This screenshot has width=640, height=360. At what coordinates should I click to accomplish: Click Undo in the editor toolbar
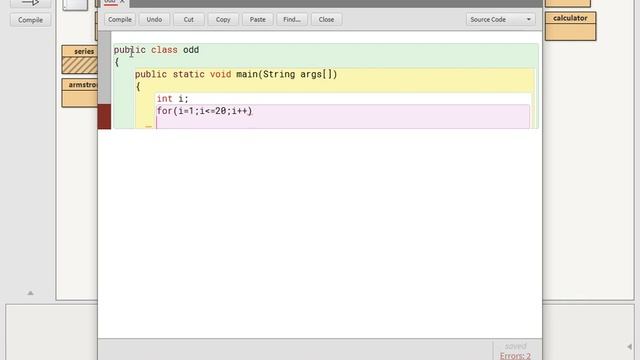click(154, 20)
